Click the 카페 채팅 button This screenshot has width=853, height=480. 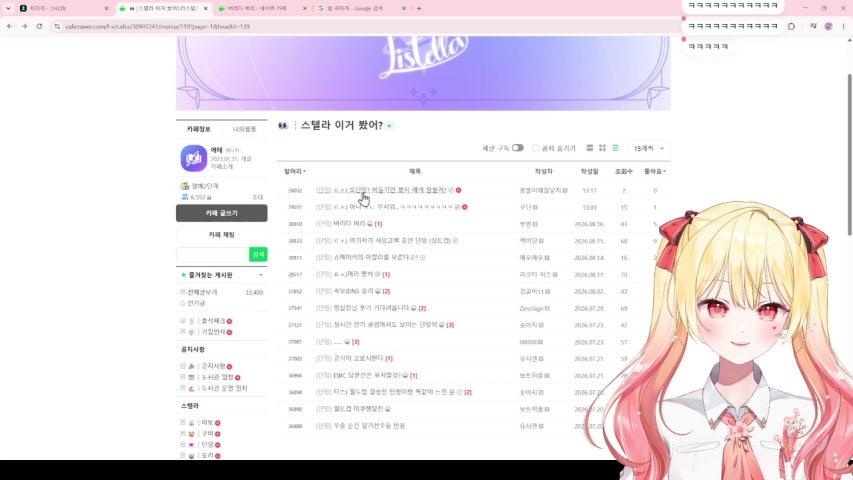[x=221, y=235]
